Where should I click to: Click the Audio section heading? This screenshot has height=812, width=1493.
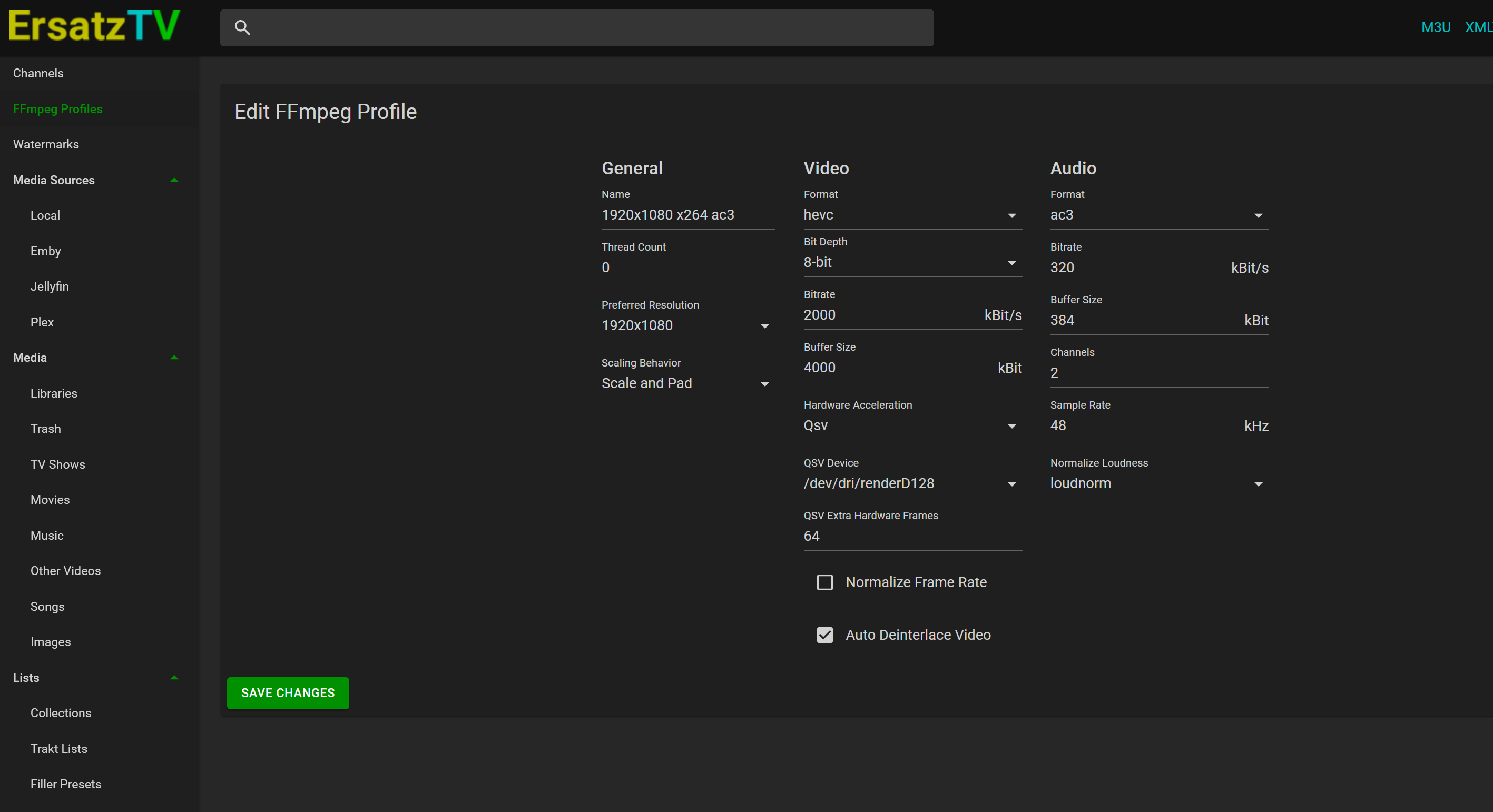[1073, 168]
